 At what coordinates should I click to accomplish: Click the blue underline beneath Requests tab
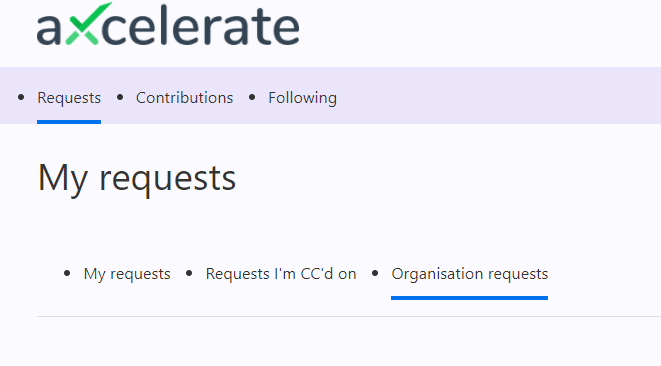click(69, 122)
